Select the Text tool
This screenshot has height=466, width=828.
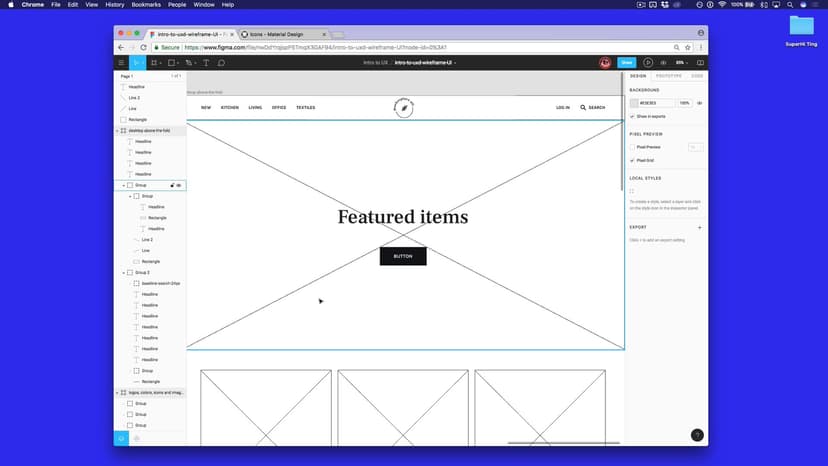(206, 62)
